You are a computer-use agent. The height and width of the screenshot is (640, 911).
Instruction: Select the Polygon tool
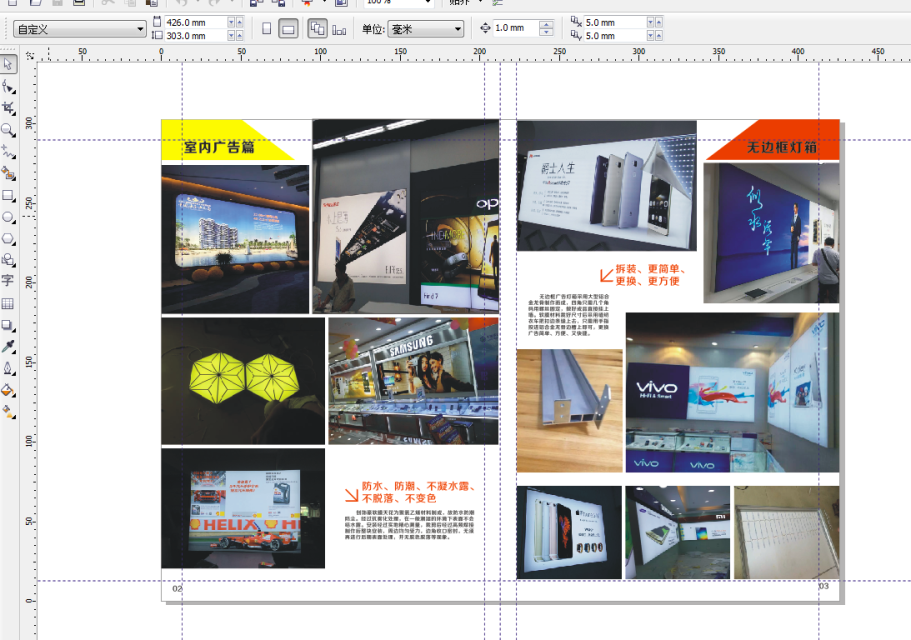(8, 238)
